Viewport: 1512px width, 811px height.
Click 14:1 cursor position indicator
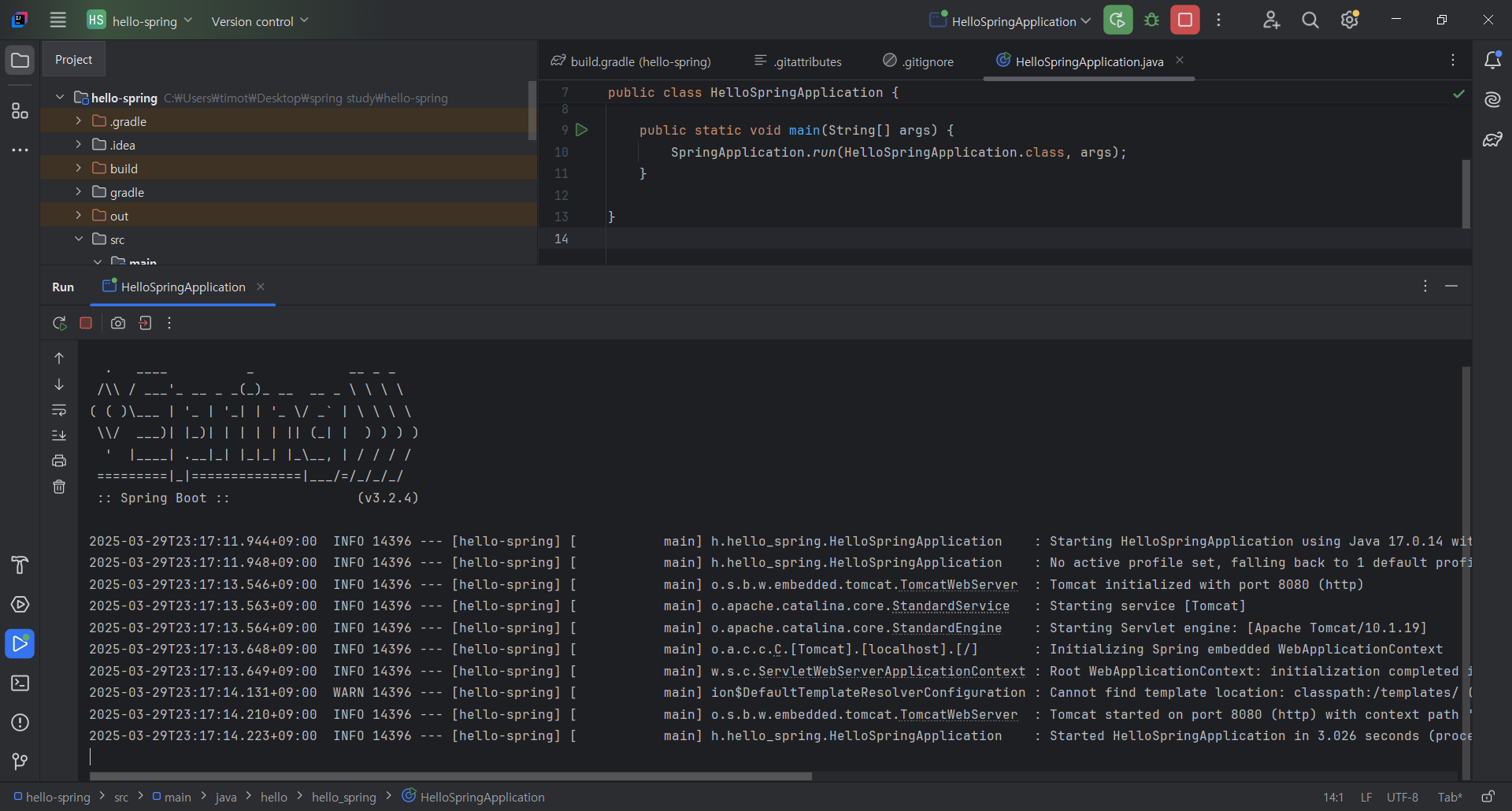[x=1333, y=797]
